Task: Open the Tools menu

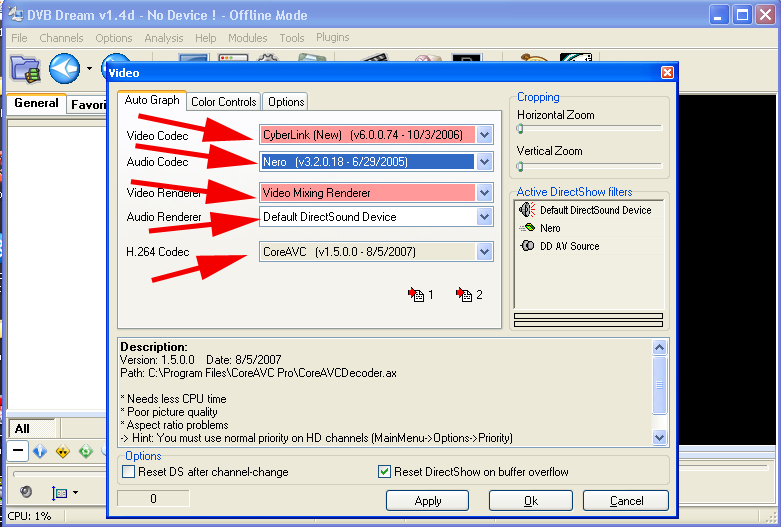Action: tap(292, 38)
